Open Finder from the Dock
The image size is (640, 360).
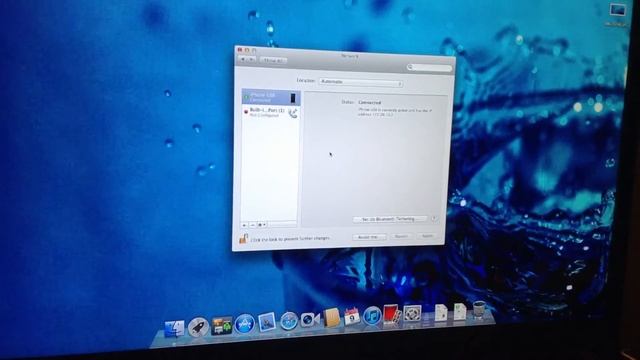pyautogui.click(x=174, y=329)
